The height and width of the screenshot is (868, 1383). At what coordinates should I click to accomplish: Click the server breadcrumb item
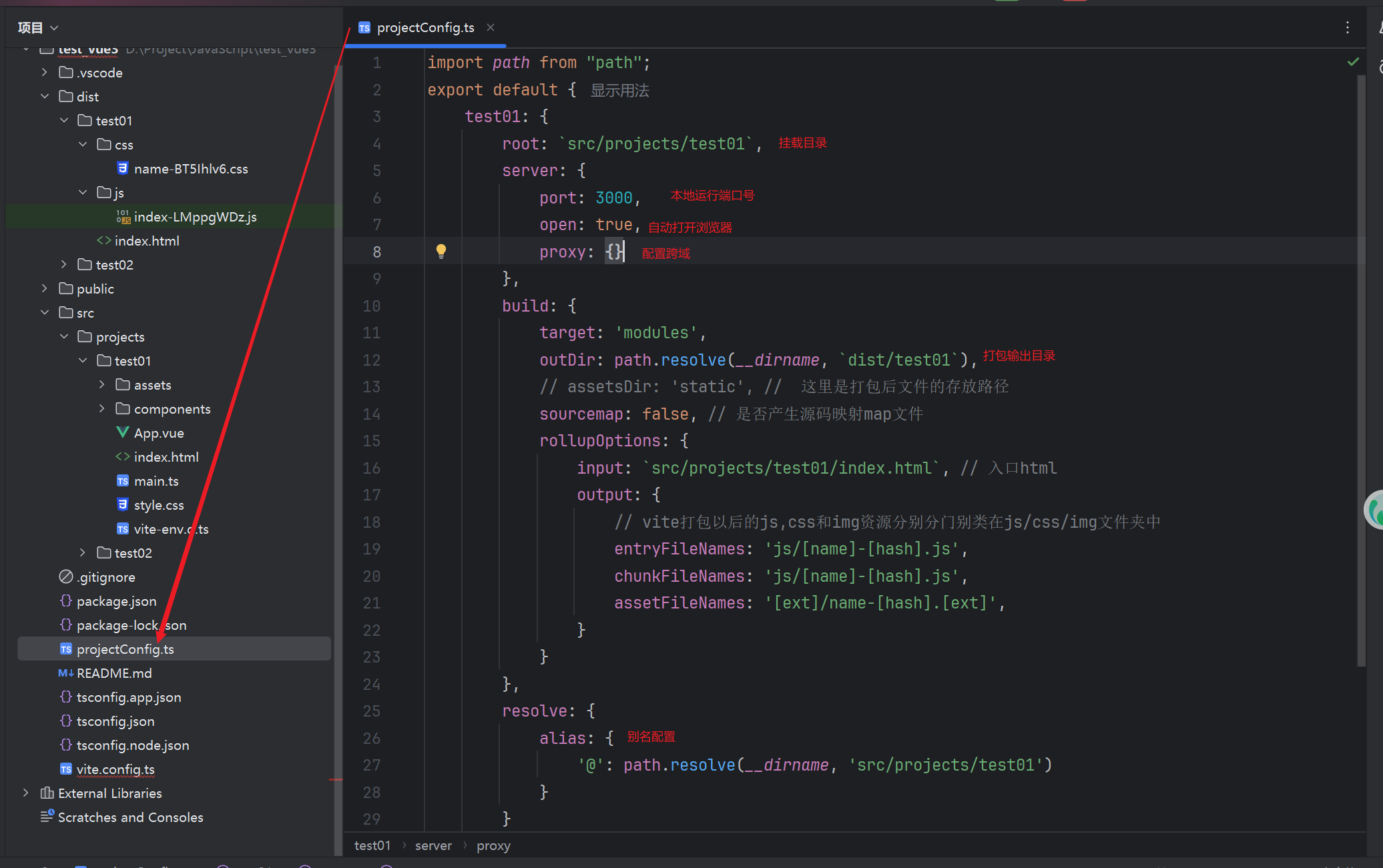point(433,845)
